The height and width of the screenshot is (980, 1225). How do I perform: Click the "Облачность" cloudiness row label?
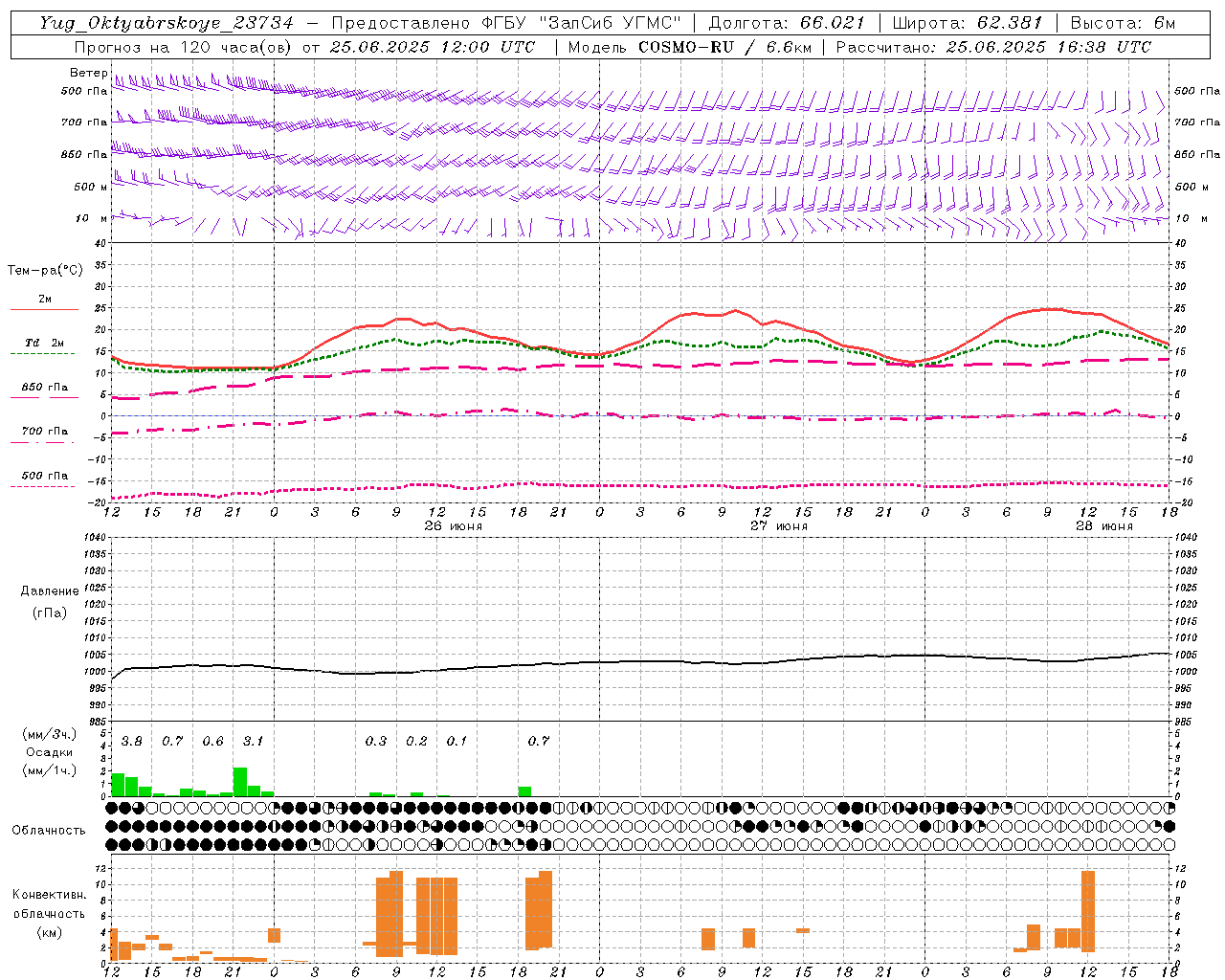[49, 831]
